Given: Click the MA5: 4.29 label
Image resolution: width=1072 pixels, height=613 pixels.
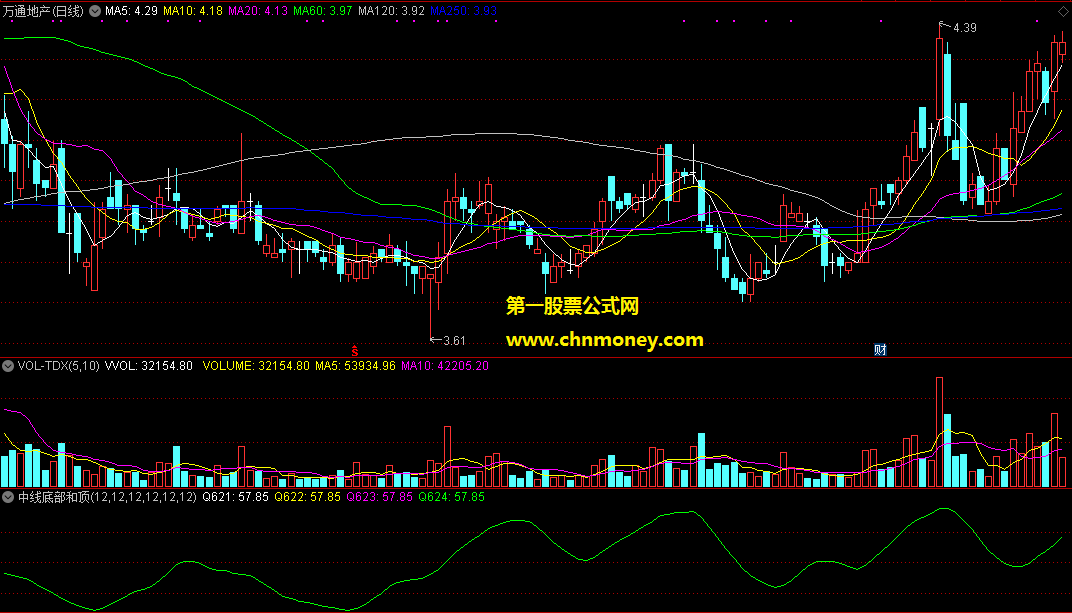Looking at the screenshot, I should pyautogui.click(x=131, y=11).
